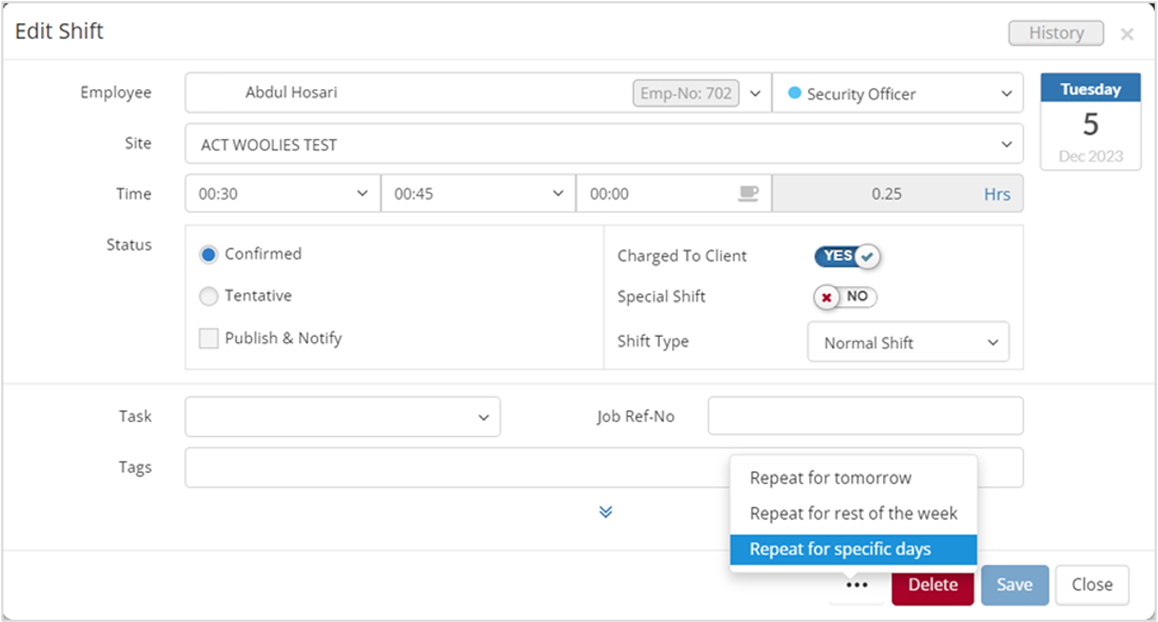The height and width of the screenshot is (622, 1158).
Task: Open the Site dropdown ACT WOOLIES TEST
Action: point(604,144)
